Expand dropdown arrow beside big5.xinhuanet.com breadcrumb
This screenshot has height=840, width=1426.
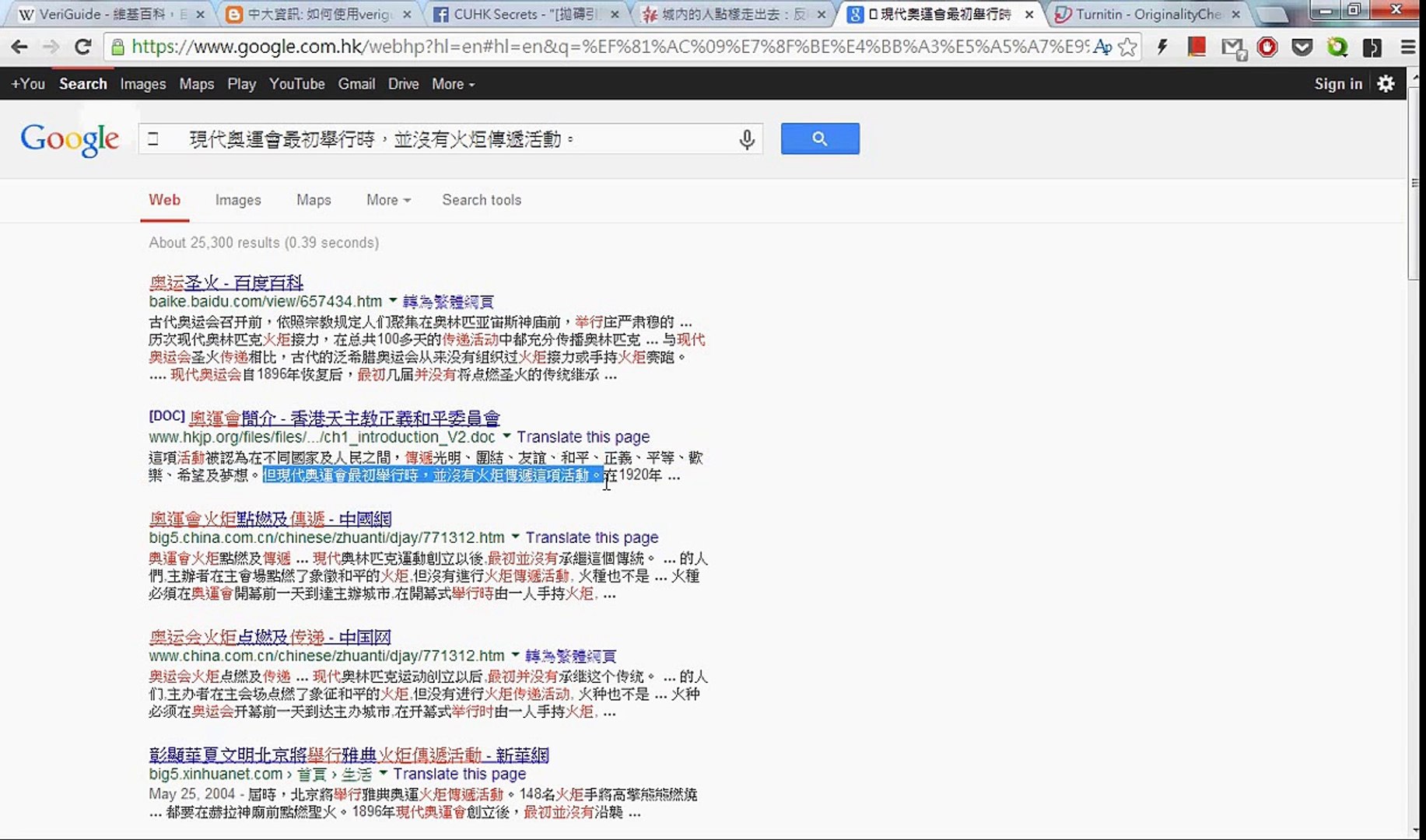click(383, 773)
